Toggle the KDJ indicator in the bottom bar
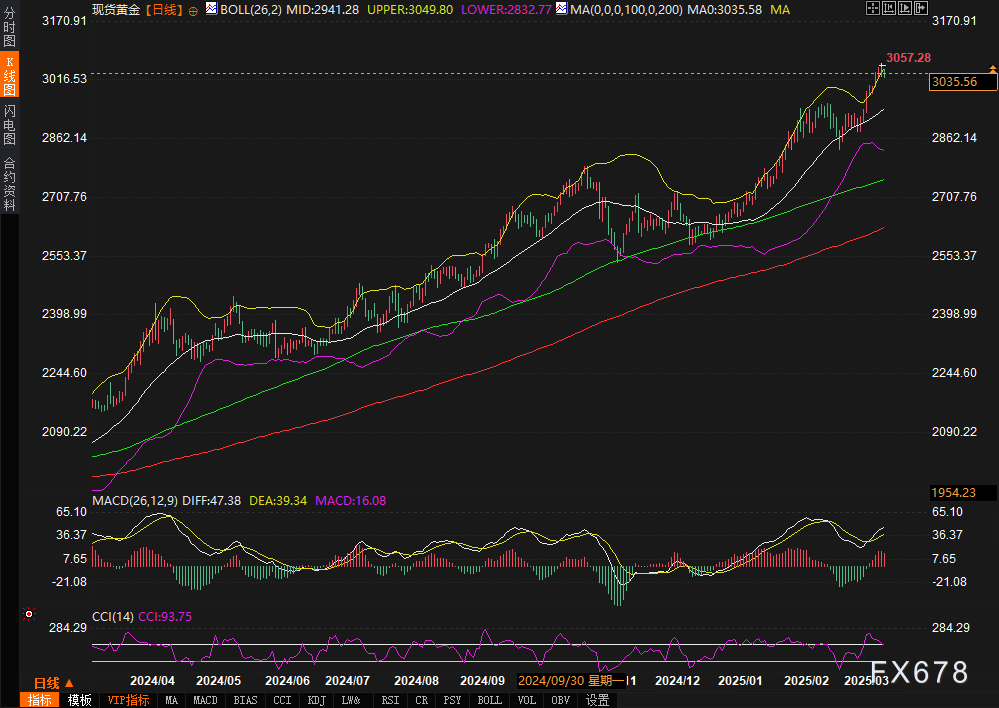 coord(316,700)
